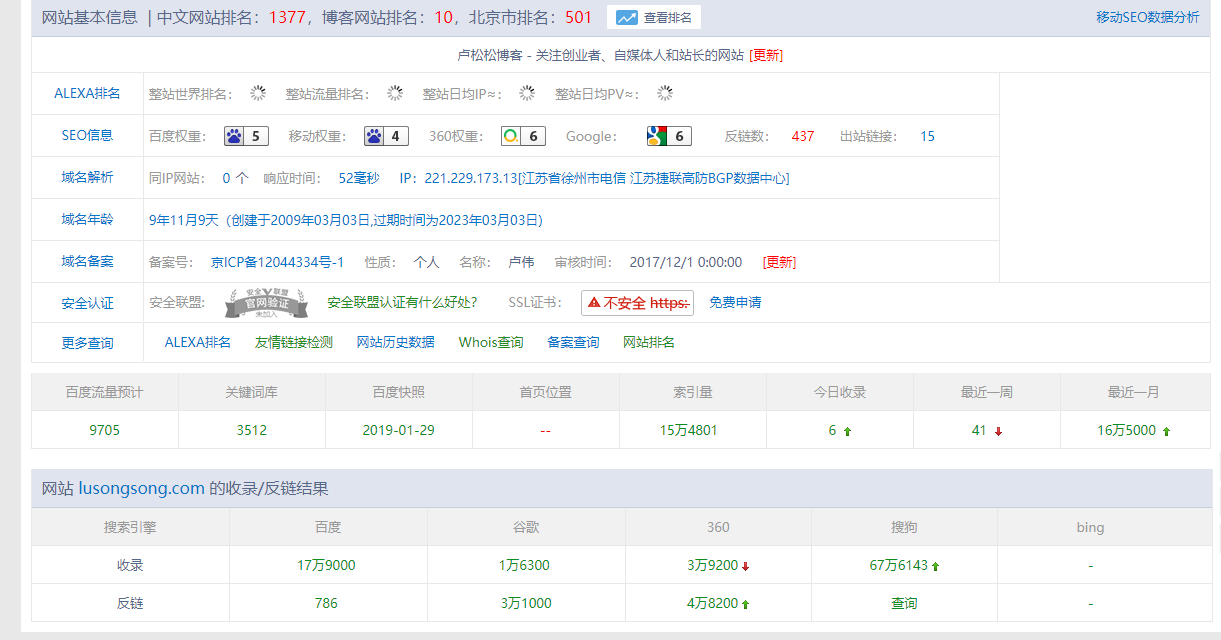Click 博客网站排名 value 10
The image size is (1221, 640).
tap(444, 17)
